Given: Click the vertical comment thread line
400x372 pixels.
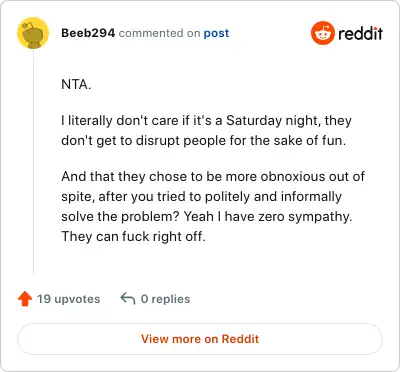Looking at the screenshot, I should [33, 162].
